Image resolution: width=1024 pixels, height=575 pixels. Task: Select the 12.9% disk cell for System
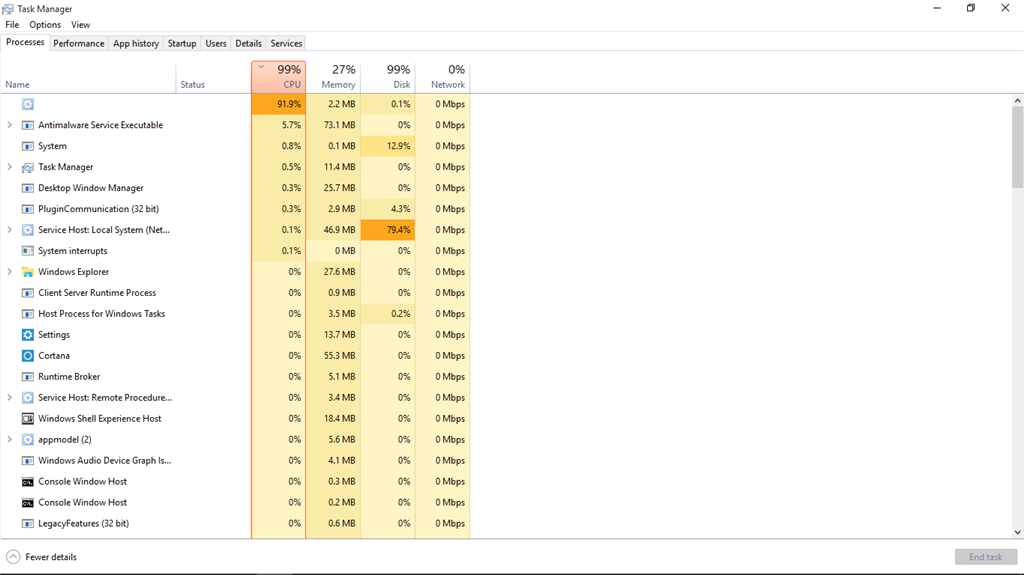point(388,146)
